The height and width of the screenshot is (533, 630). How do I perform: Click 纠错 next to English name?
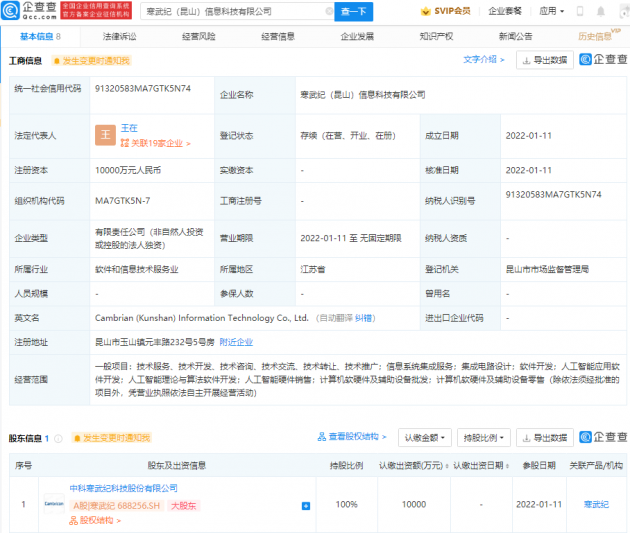coord(363,318)
